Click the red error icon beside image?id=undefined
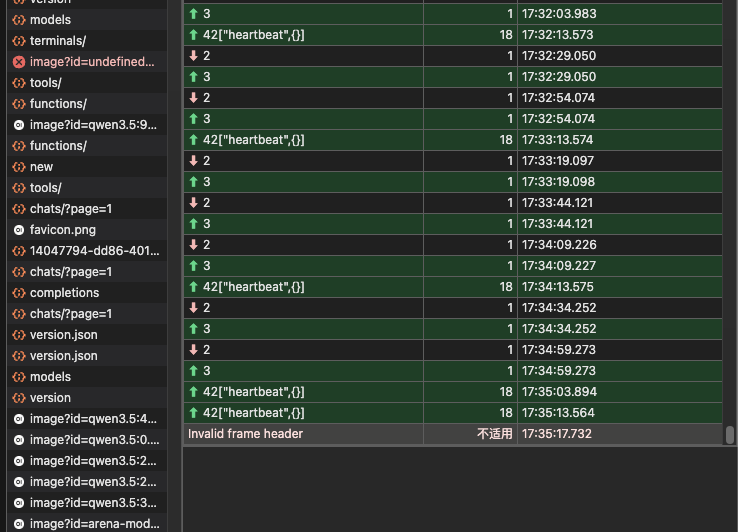The height and width of the screenshot is (532, 738). (x=18, y=62)
